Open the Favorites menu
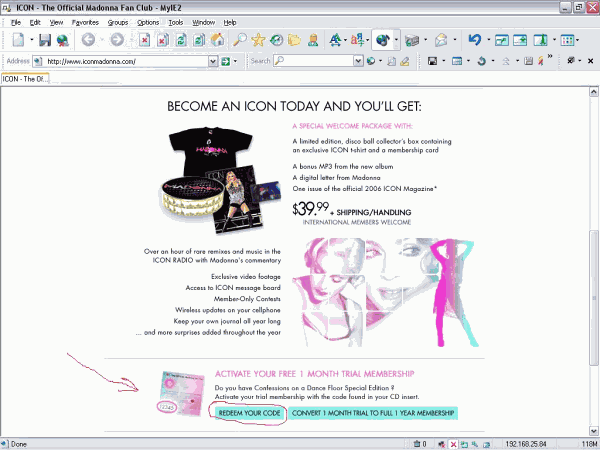Viewport: 600px width, 450px height. [x=85, y=23]
